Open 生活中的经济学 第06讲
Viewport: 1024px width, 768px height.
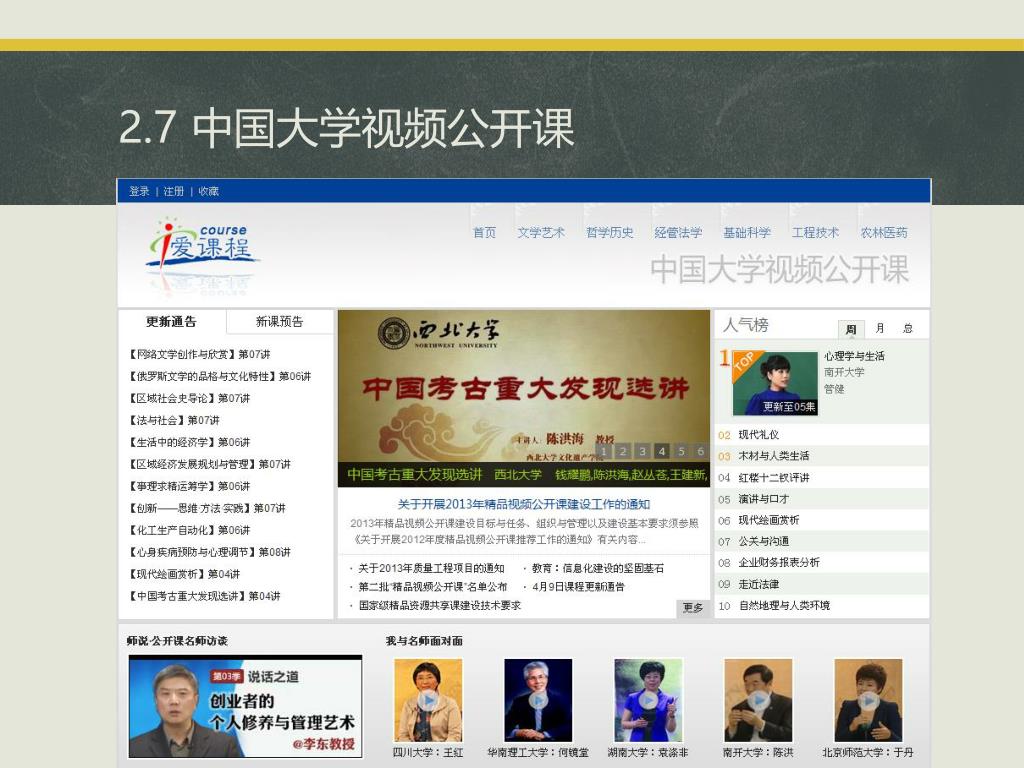pyautogui.click(x=189, y=443)
